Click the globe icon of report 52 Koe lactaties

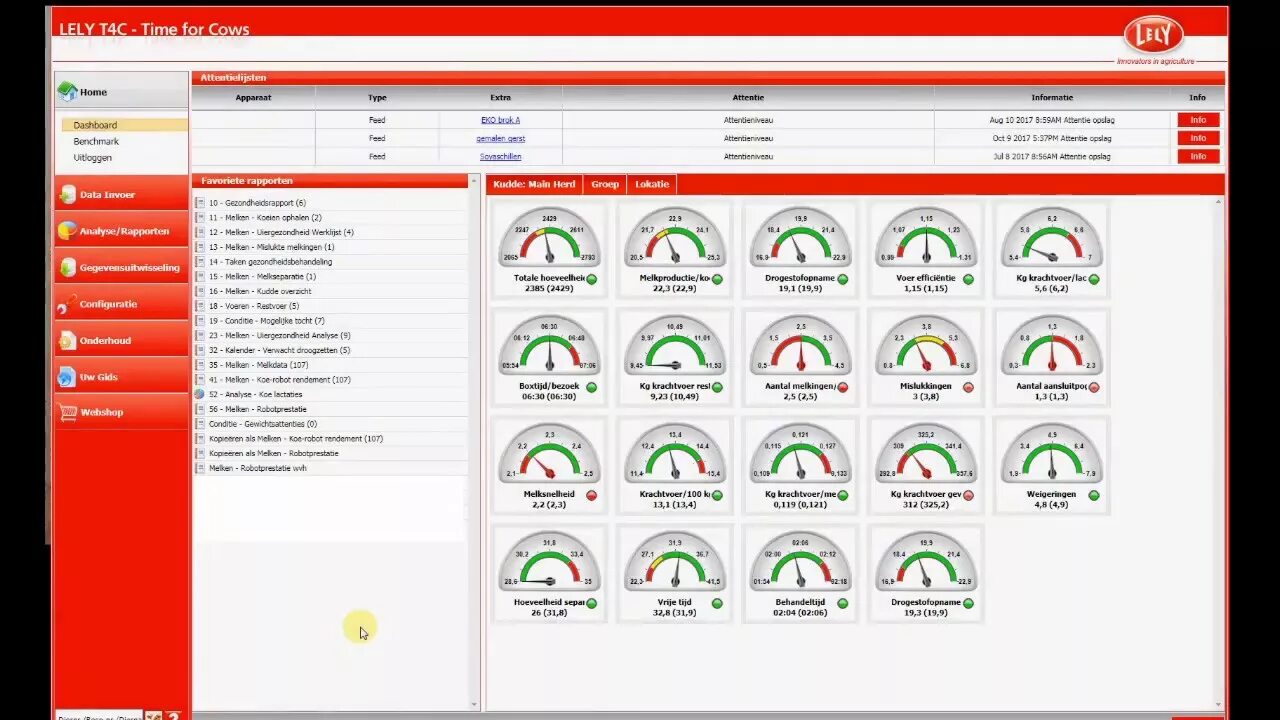200,394
